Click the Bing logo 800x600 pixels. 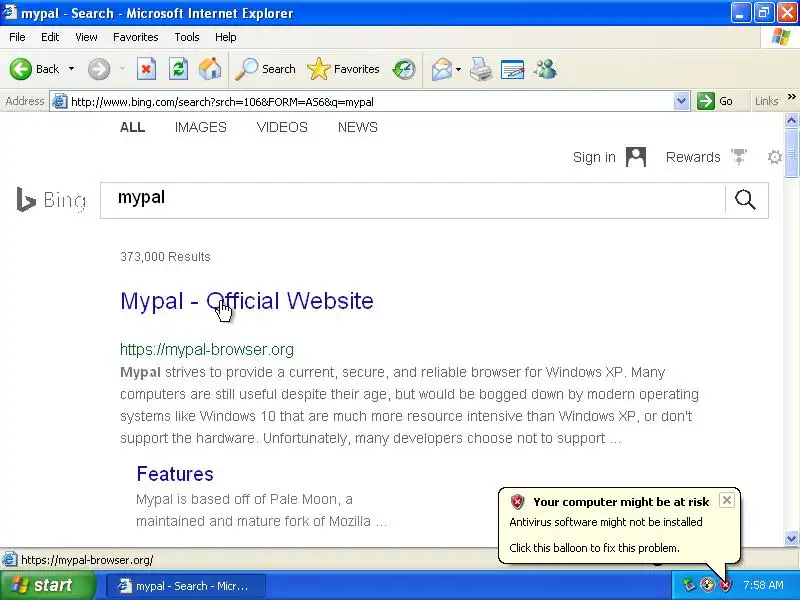tap(51, 199)
